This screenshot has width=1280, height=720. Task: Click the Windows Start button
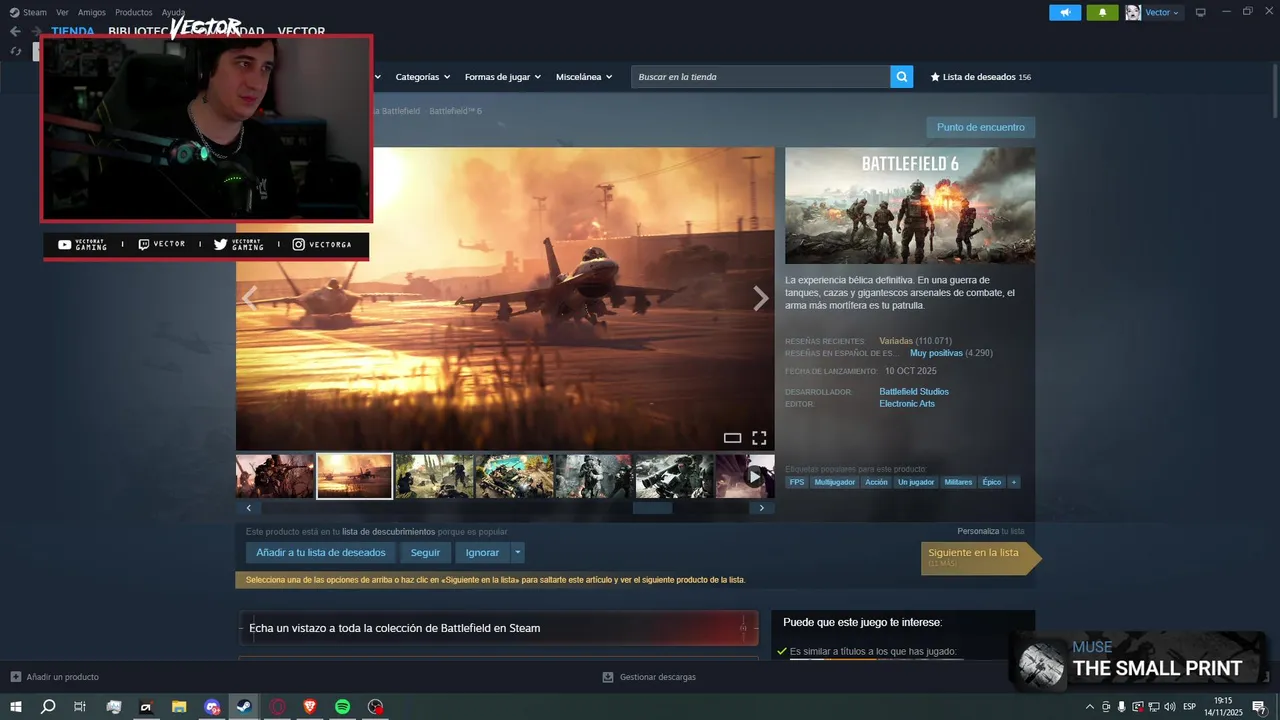16,707
